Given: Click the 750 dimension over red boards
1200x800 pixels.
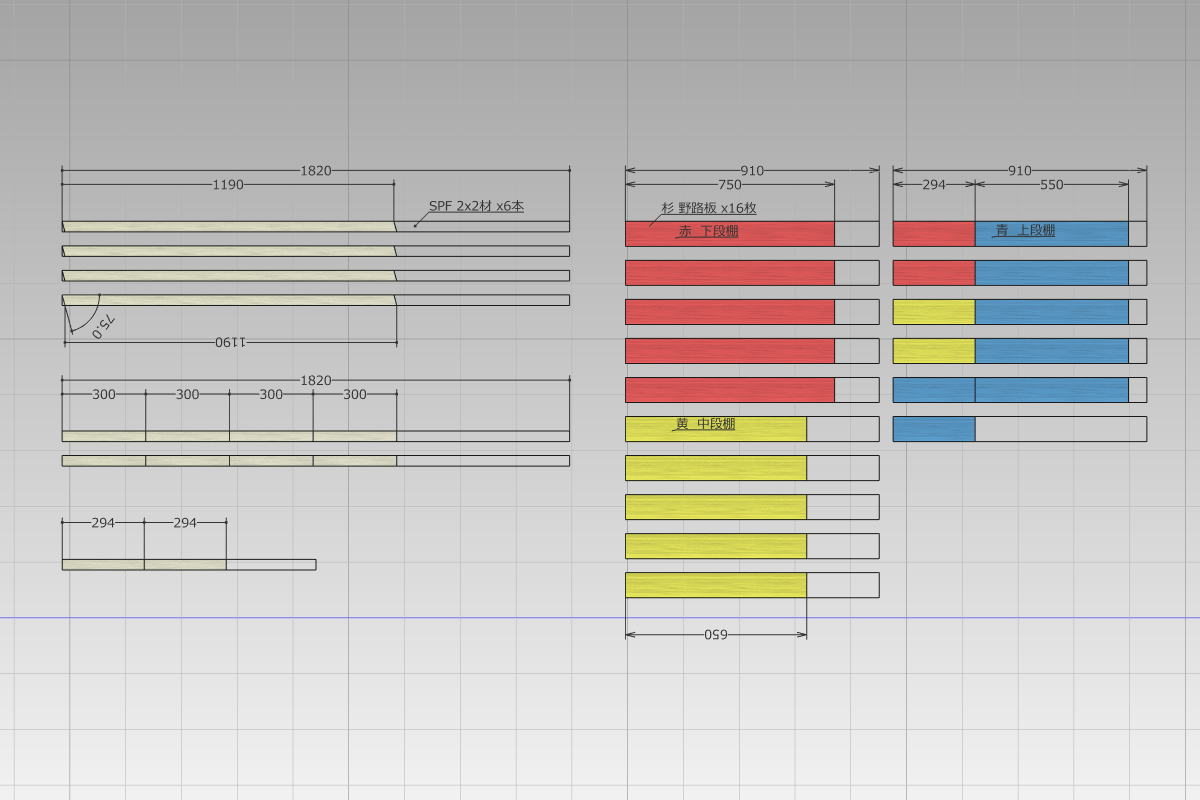Looking at the screenshot, I should [x=730, y=185].
